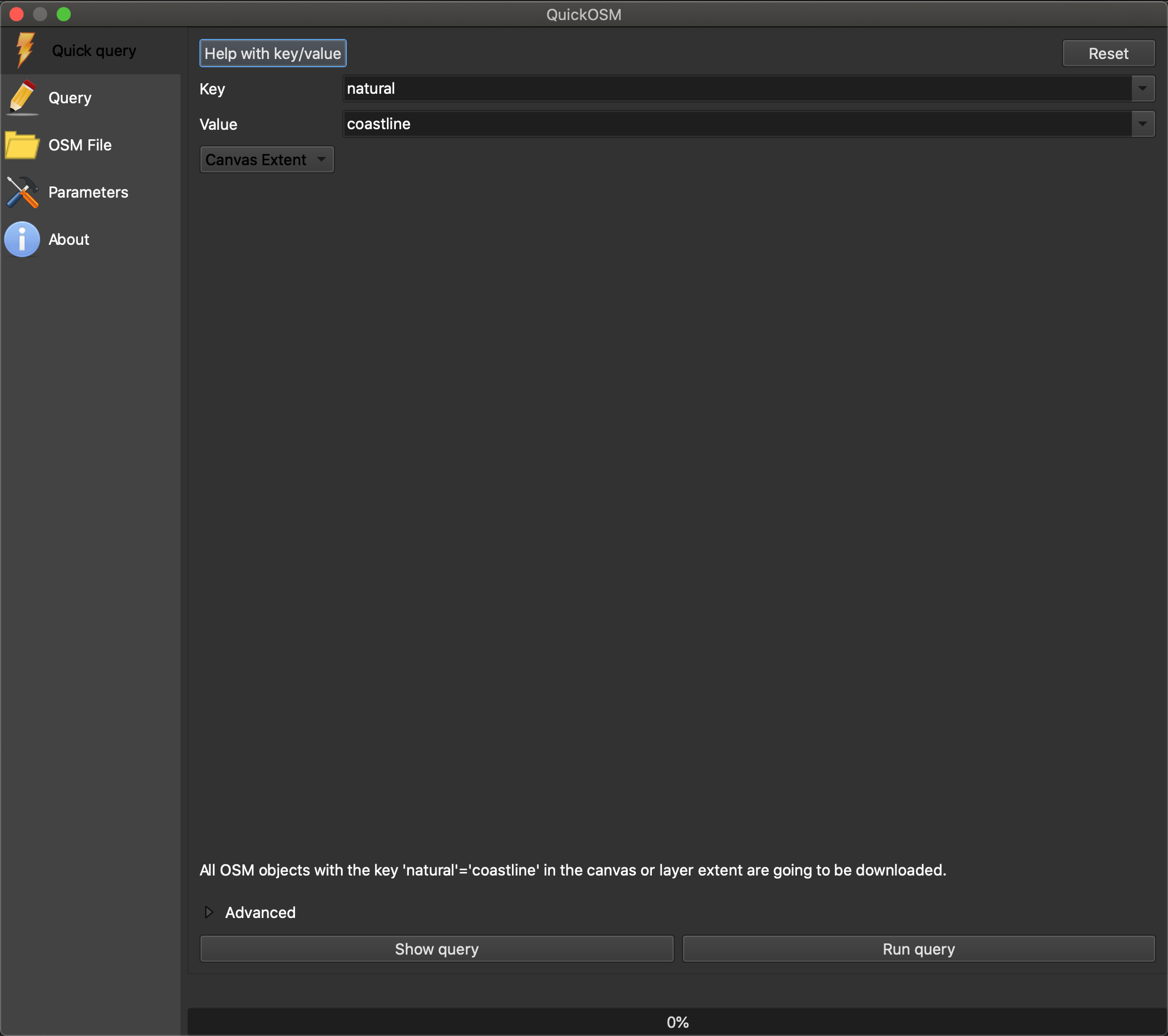Viewport: 1168px width, 1036px height.
Task: Click the Parameters hammer and screwdriver icon
Action: click(22, 192)
